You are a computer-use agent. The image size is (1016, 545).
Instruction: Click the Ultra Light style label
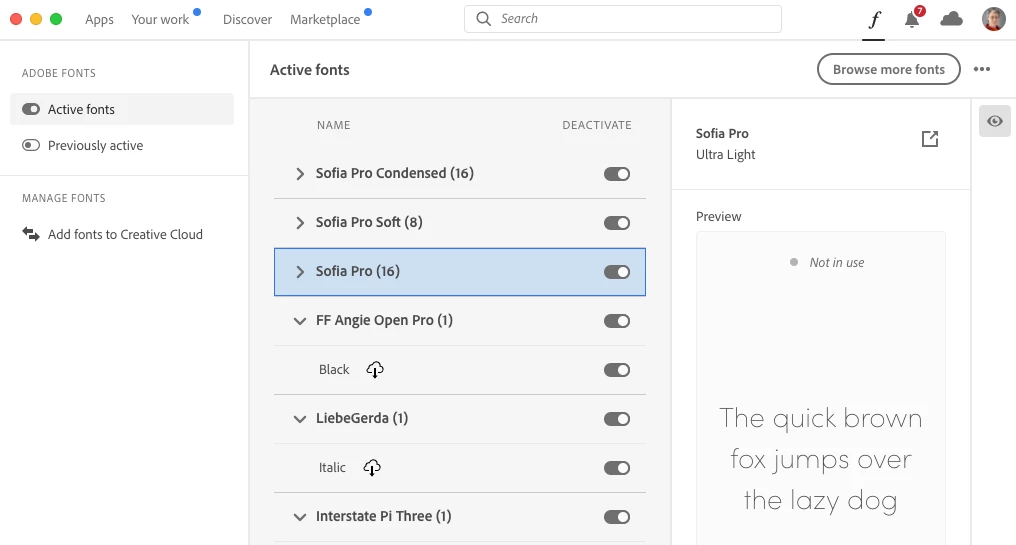pyautogui.click(x=725, y=154)
